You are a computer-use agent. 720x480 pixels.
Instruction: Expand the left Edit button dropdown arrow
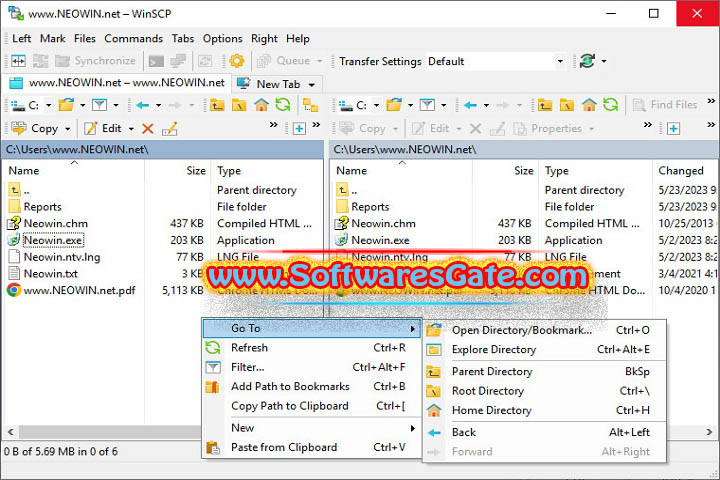pos(131,129)
